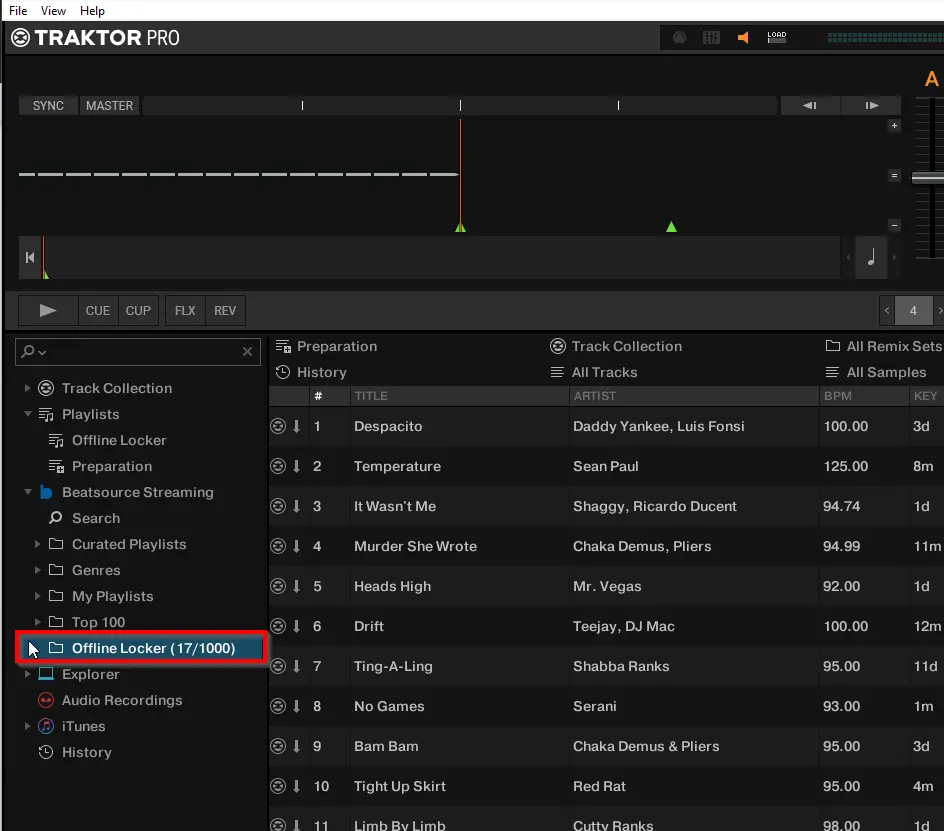This screenshot has height=831, width=944.
Task: Open the All Tracks favorite shortcut
Action: tap(604, 372)
